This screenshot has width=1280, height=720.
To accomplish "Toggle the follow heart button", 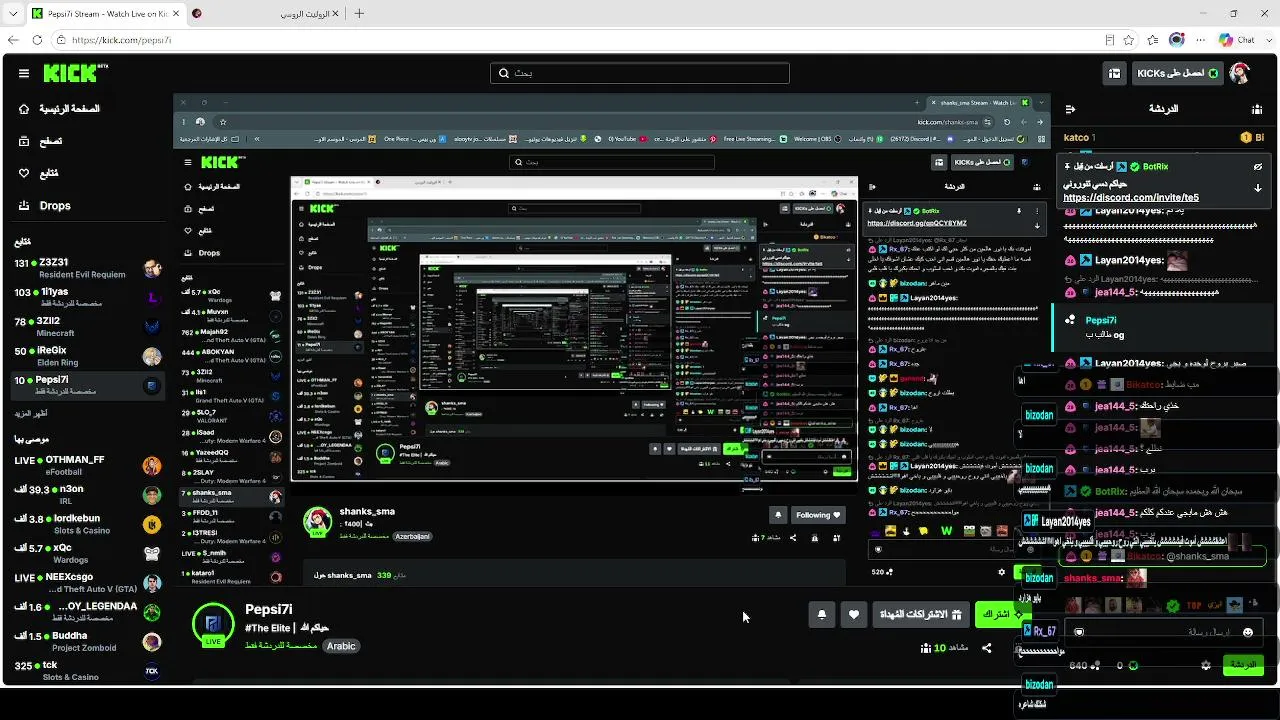I will pyautogui.click(x=854, y=614).
